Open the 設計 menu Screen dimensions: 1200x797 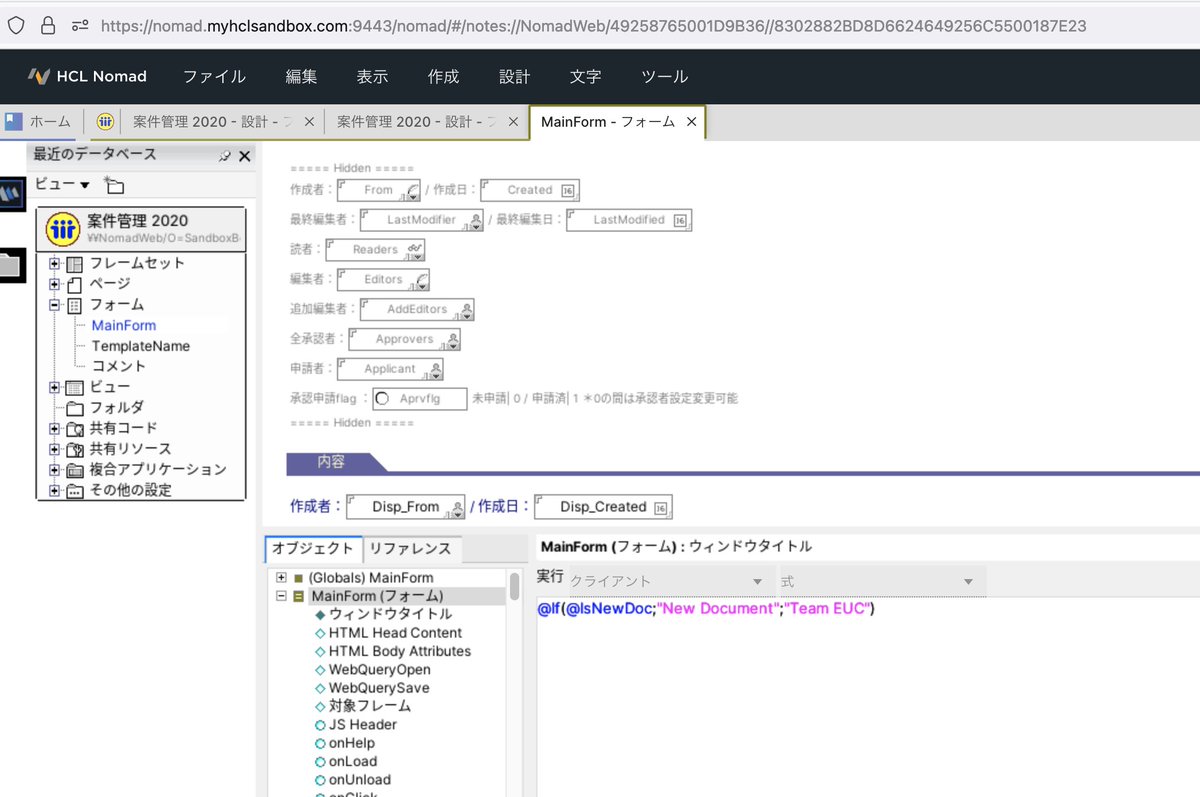514,76
